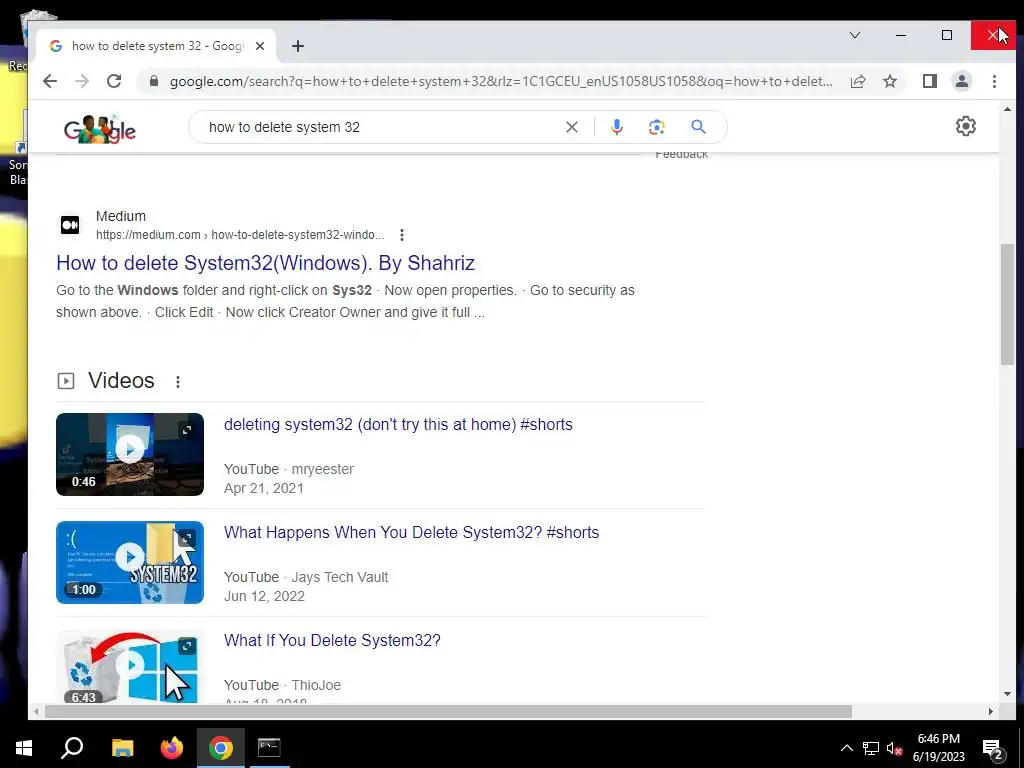The height and width of the screenshot is (768, 1024).
Task: Click the 'Medium' site name text
Action: point(121,216)
